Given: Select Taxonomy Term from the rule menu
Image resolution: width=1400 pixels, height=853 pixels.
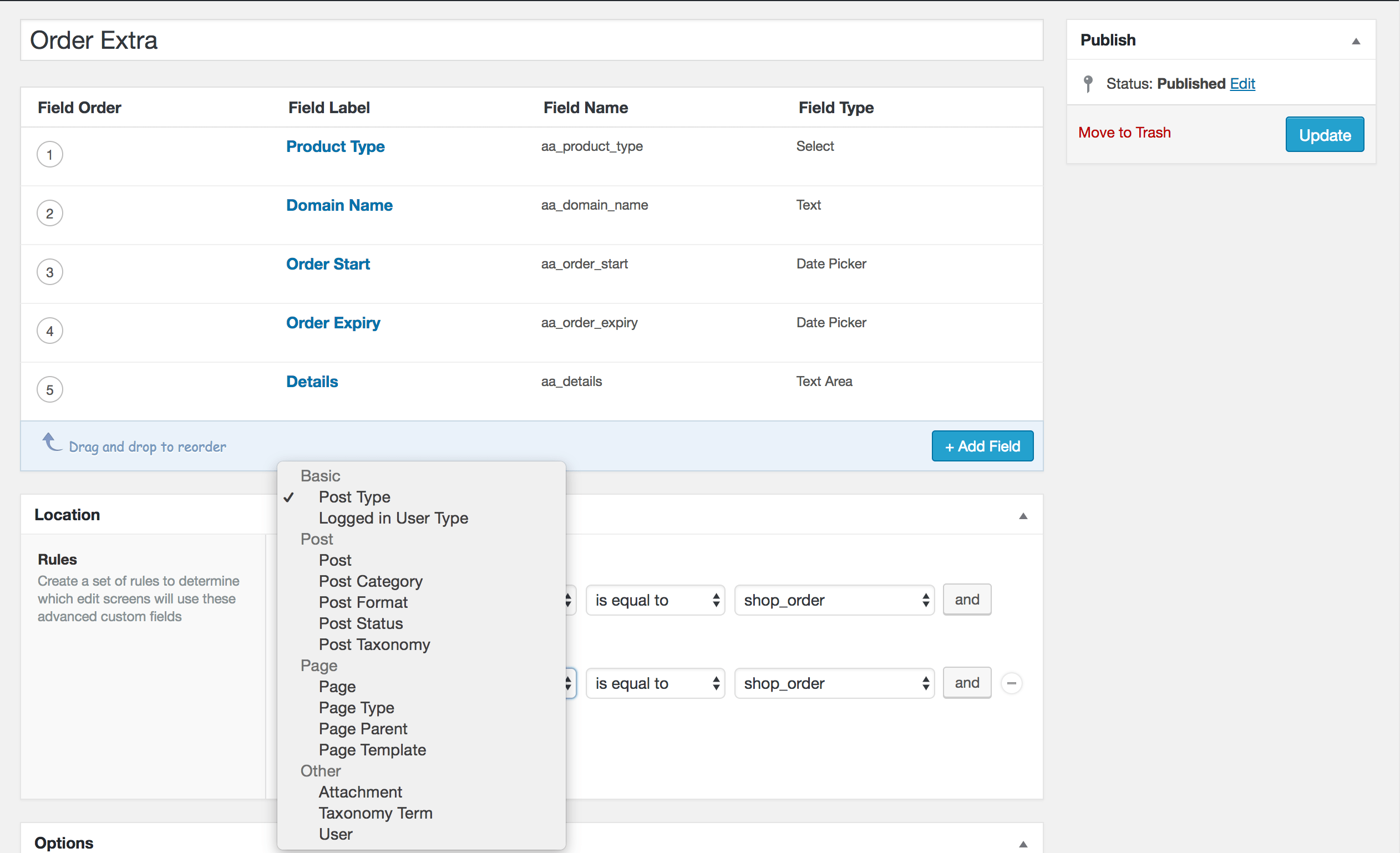Looking at the screenshot, I should click(375, 813).
